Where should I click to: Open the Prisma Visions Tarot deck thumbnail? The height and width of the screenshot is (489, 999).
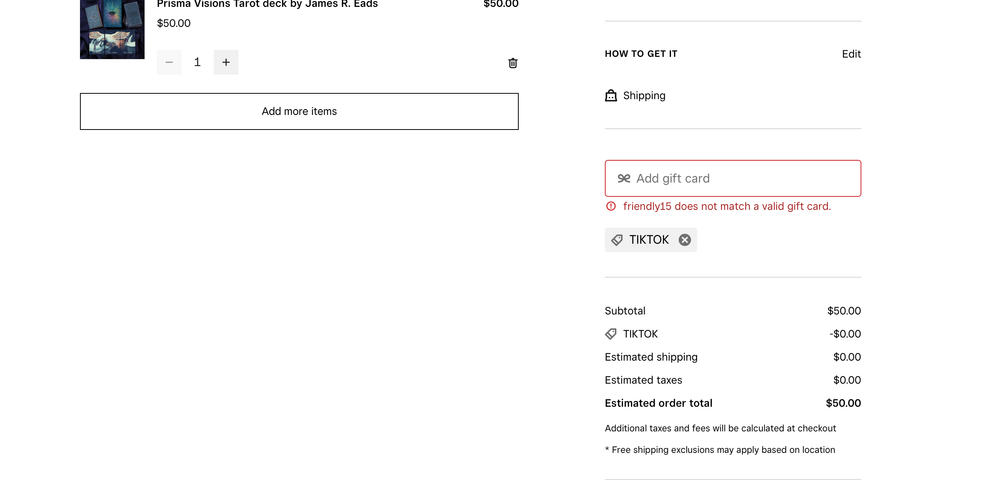[x=112, y=29]
